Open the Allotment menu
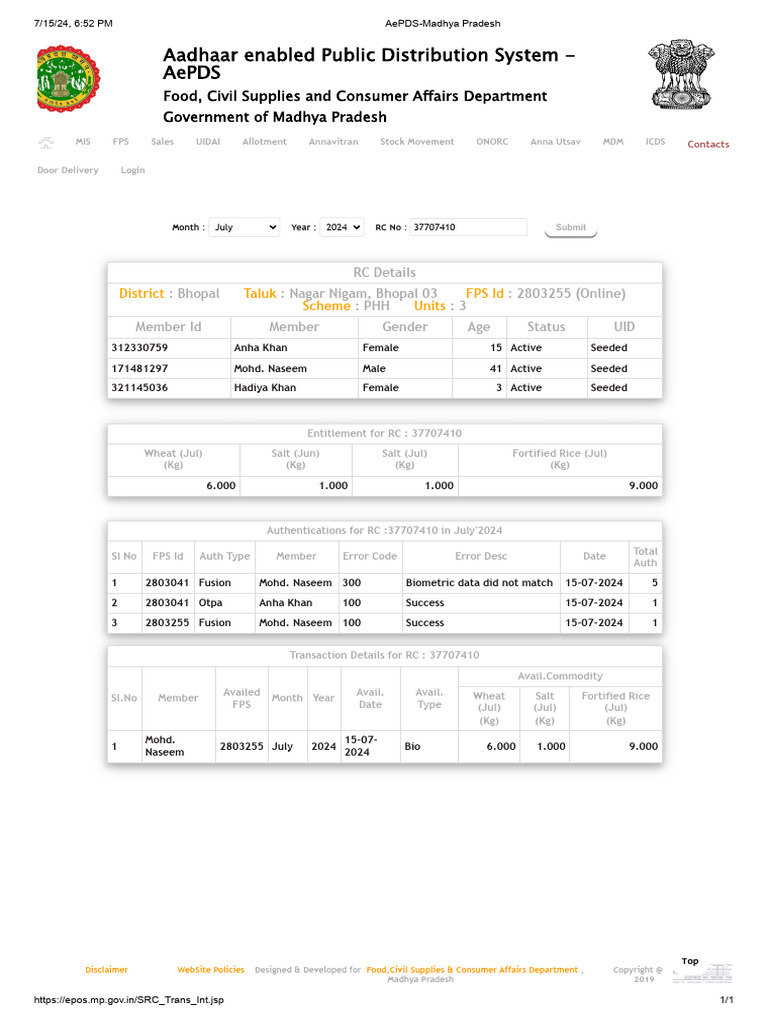Image resolution: width=768 pixels, height=1024 pixels. pyautogui.click(x=264, y=142)
